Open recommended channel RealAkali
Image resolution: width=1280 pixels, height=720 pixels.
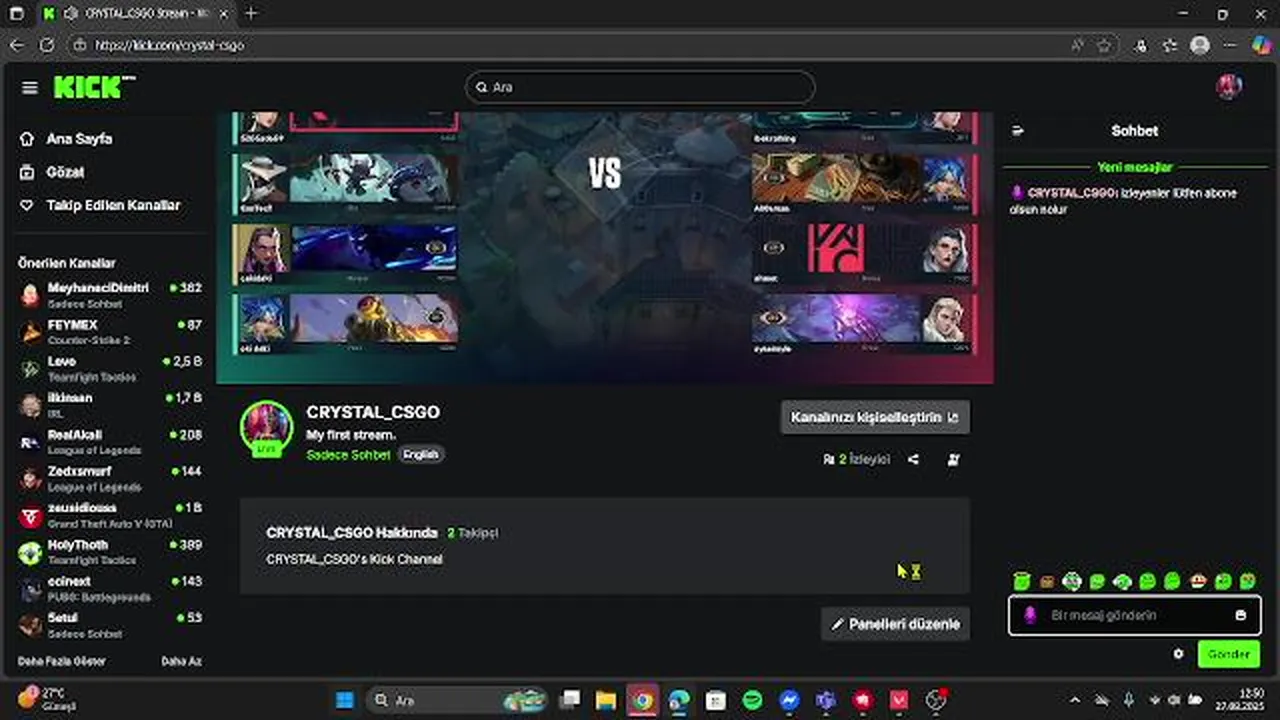(110, 441)
